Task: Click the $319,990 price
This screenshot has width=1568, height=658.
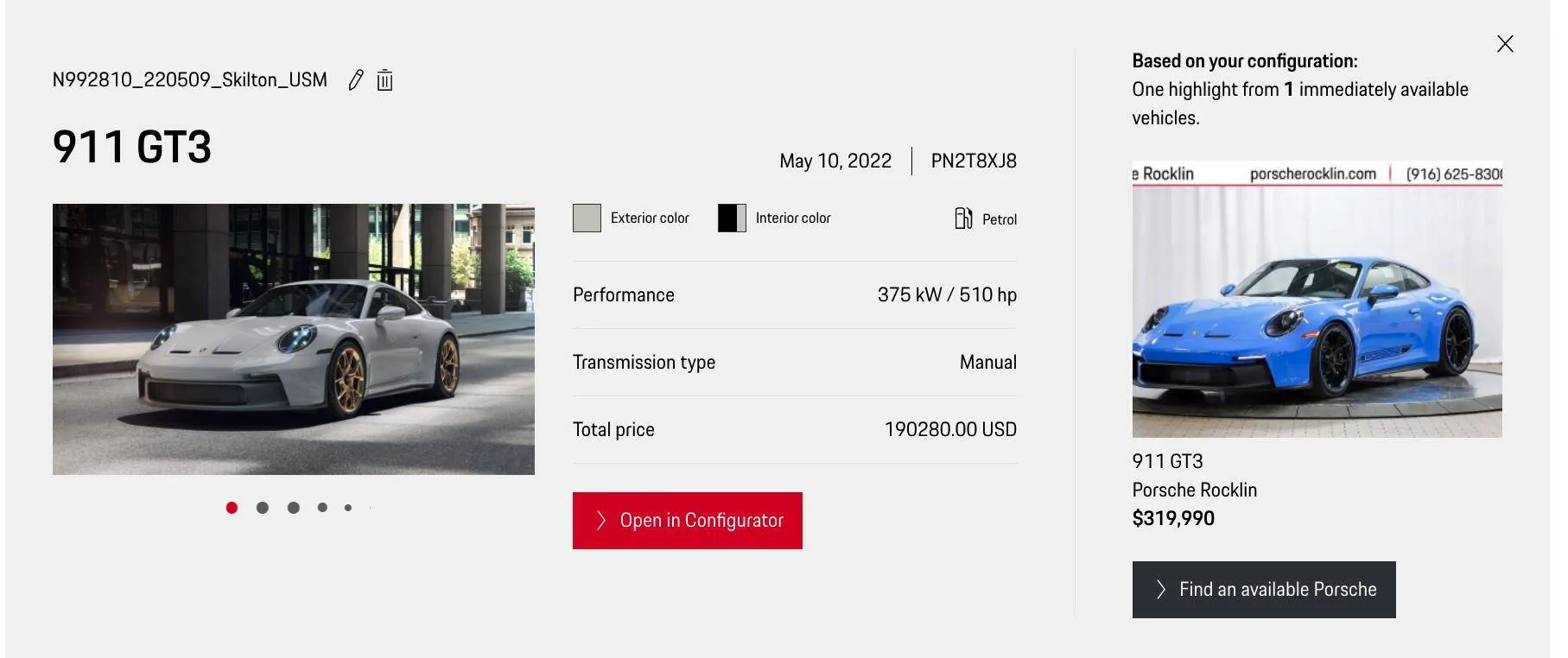Action: point(1173,519)
